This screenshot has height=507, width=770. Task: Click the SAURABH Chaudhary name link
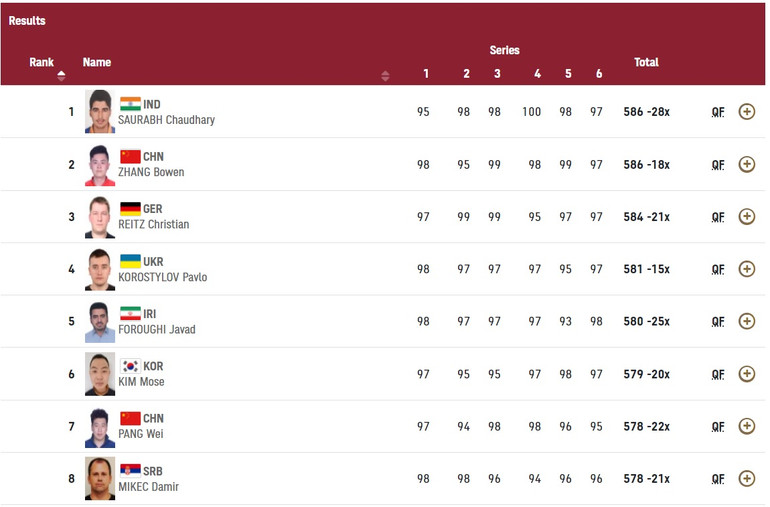[x=166, y=120]
